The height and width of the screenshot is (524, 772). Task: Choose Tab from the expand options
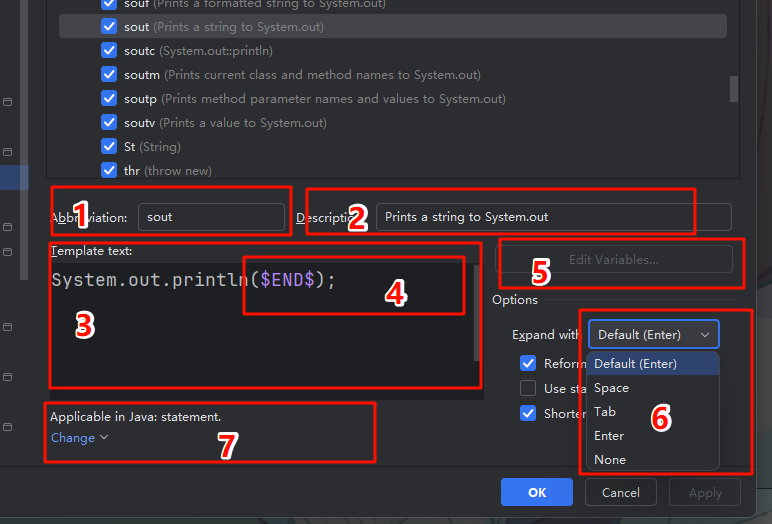point(605,412)
